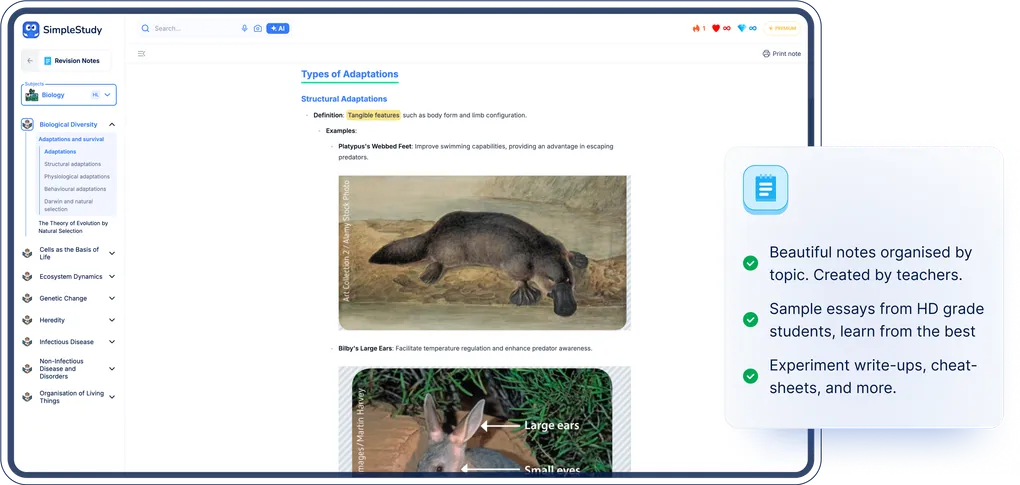Go to Behavioural adaptations in sidebar
This screenshot has height=485, width=1020.
pyautogui.click(x=75, y=189)
